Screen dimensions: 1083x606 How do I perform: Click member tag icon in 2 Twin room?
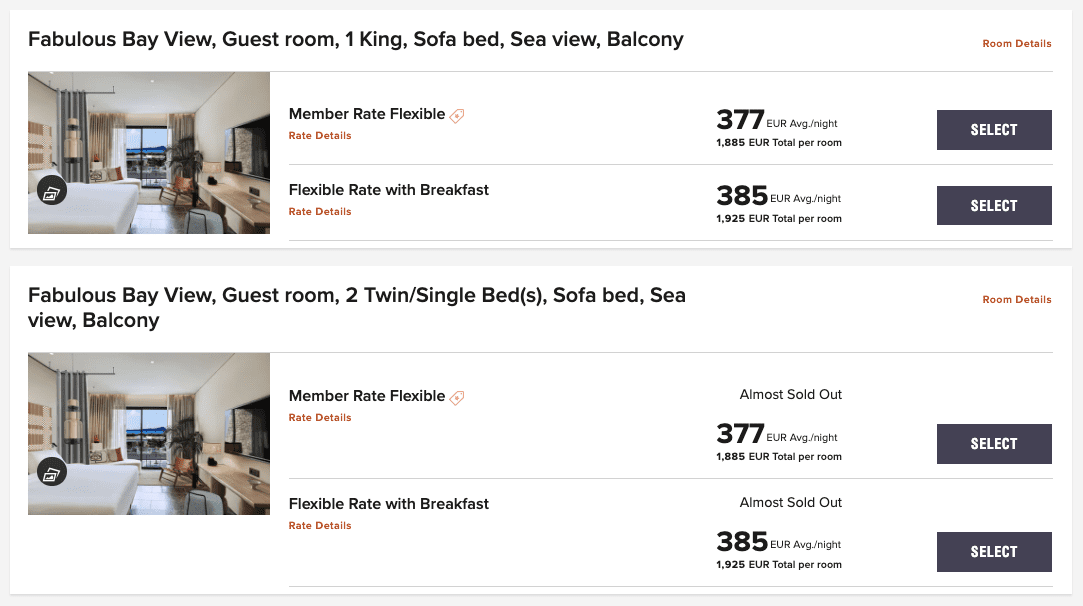pos(457,398)
